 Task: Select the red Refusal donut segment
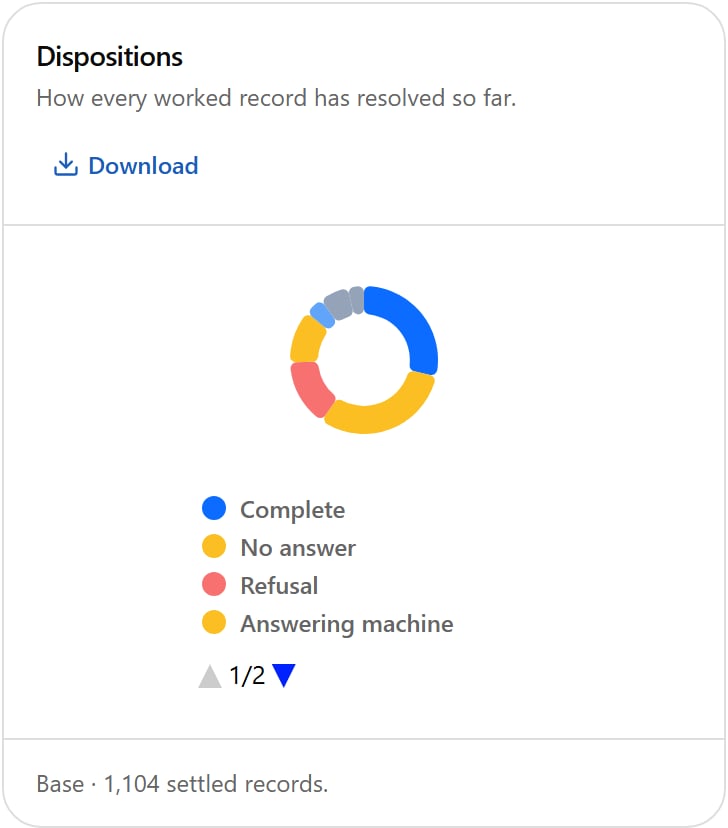tap(310, 388)
